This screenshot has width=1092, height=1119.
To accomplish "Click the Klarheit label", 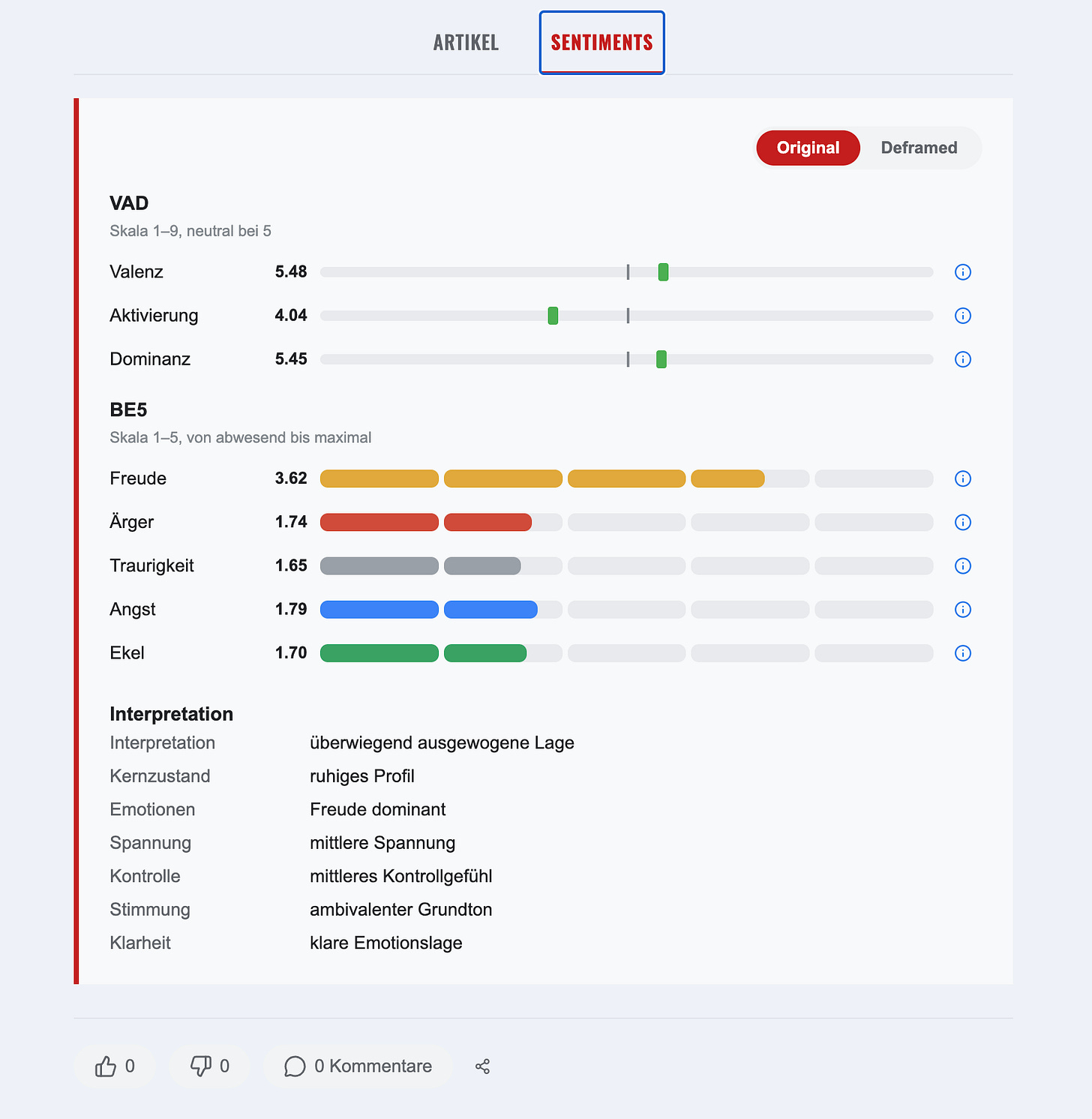I will [140, 943].
